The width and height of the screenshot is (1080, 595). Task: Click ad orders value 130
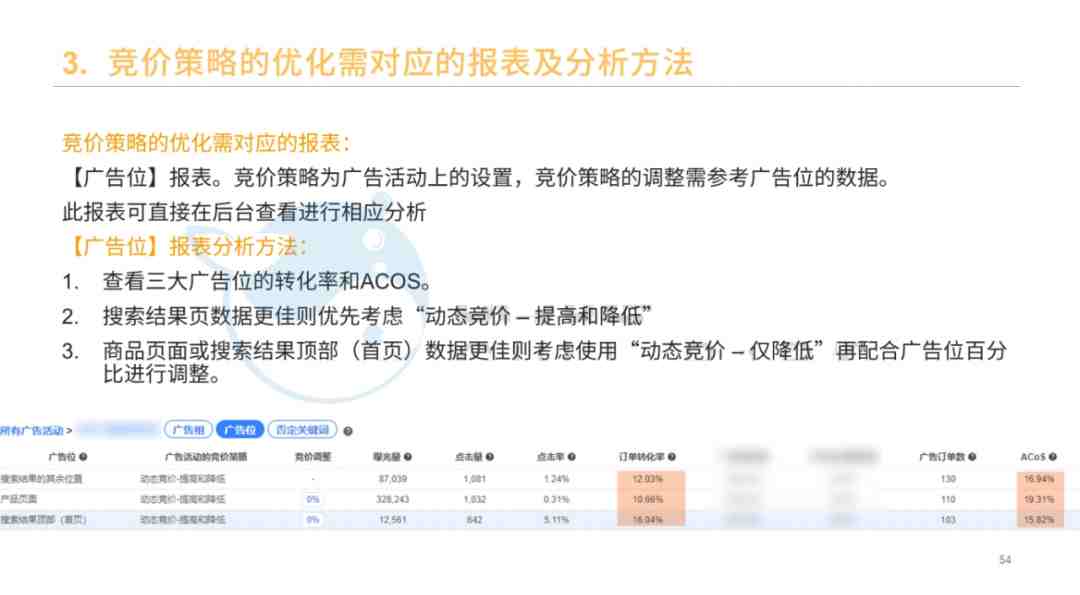[948, 479]
